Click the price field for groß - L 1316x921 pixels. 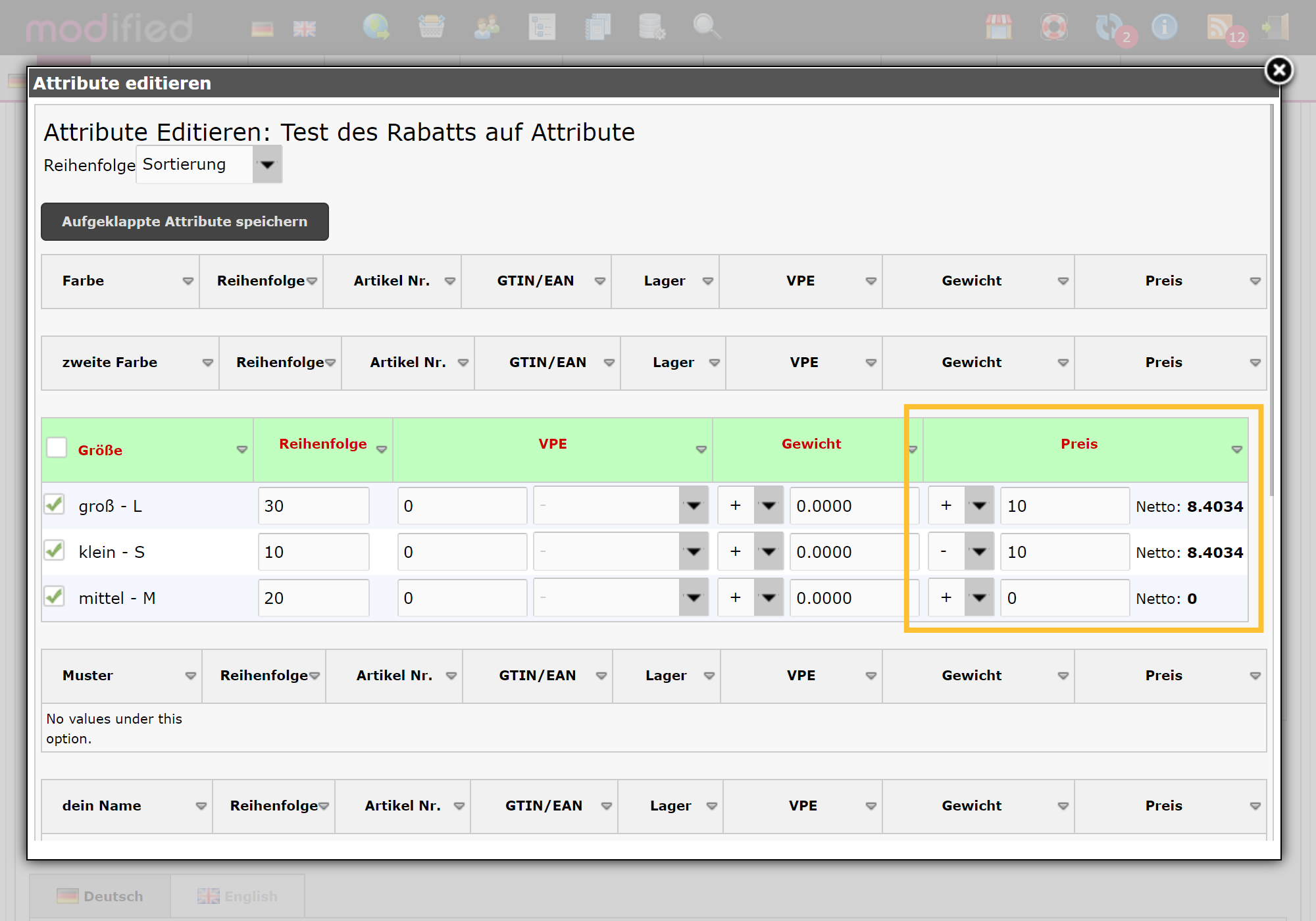click(1063, 506)
